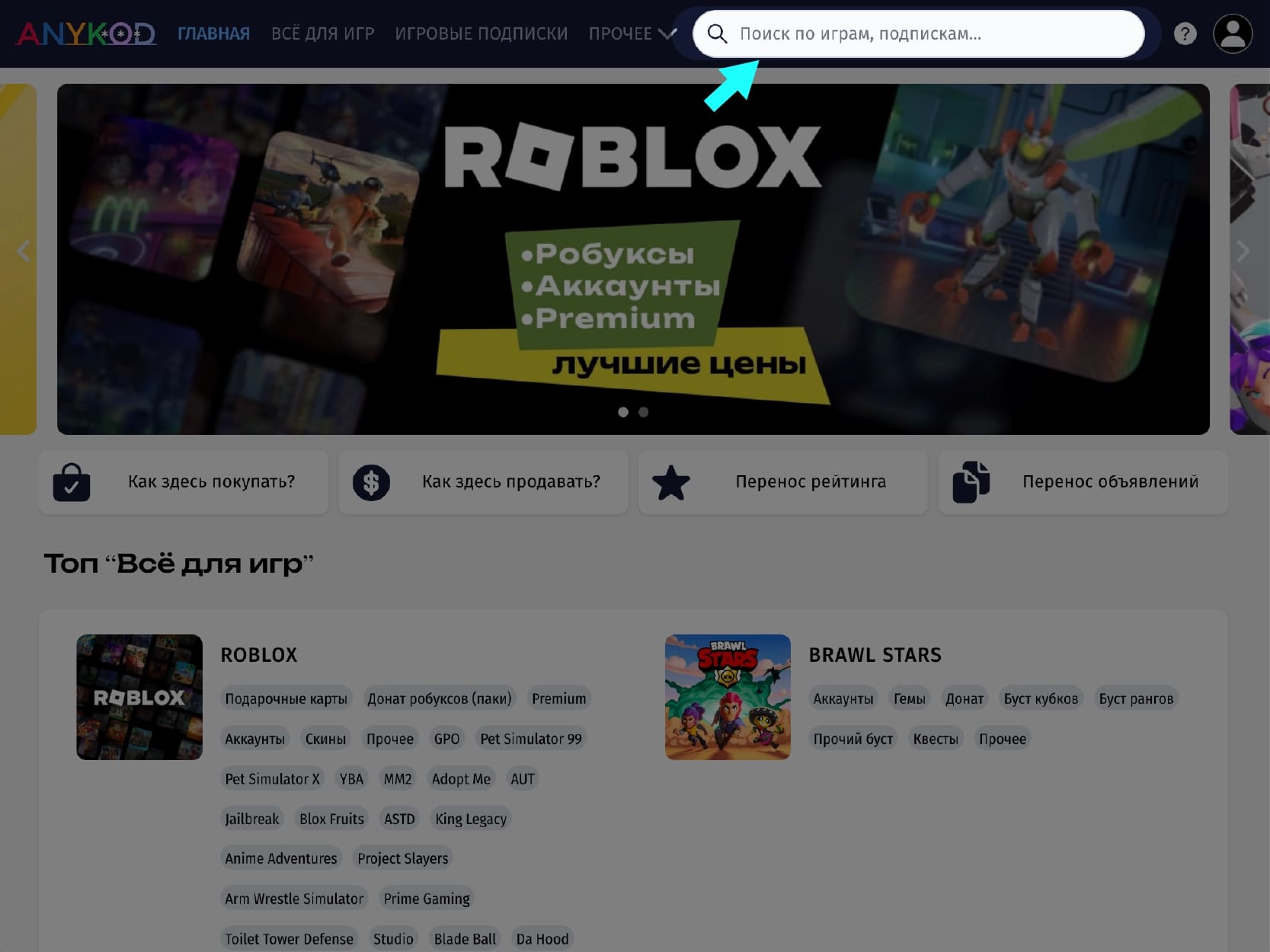Select the Anime Adventures tag
The image size is (1270, 952).
click(x=281, y=858)
